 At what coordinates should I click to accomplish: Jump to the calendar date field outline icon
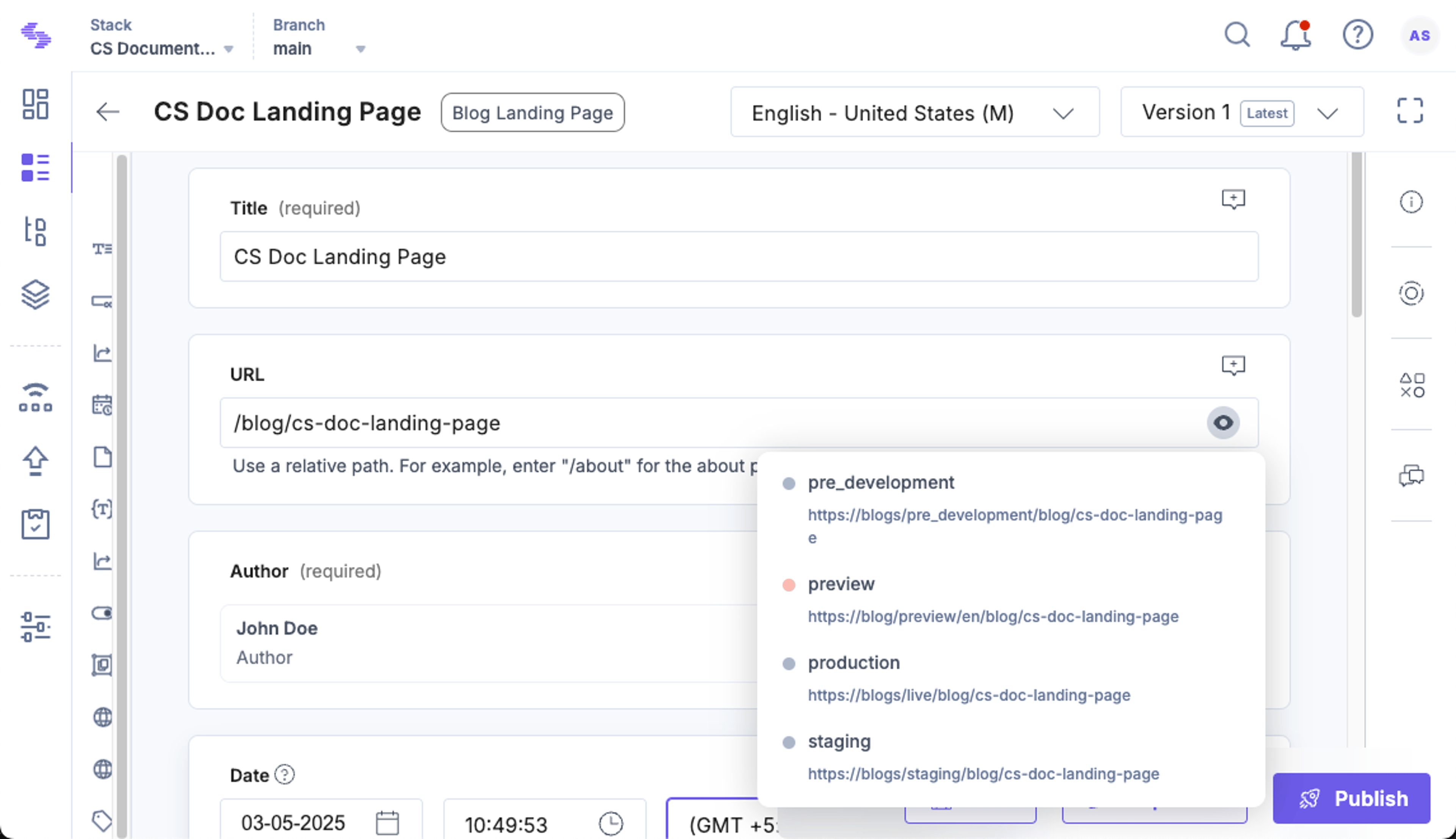click(x=102, y=405)
